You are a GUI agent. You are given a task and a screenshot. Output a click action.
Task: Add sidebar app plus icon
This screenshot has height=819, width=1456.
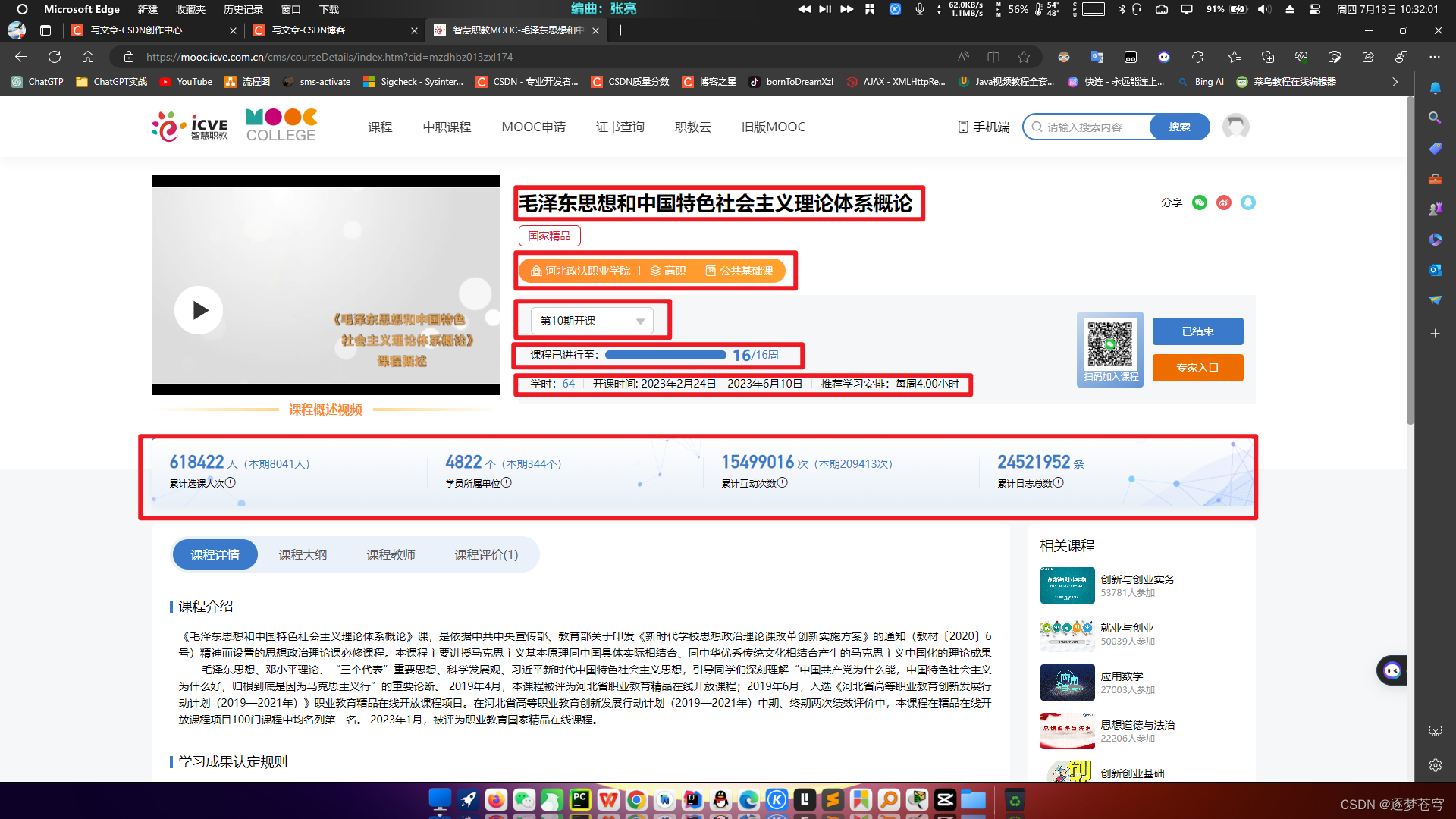click(1435, 334)
